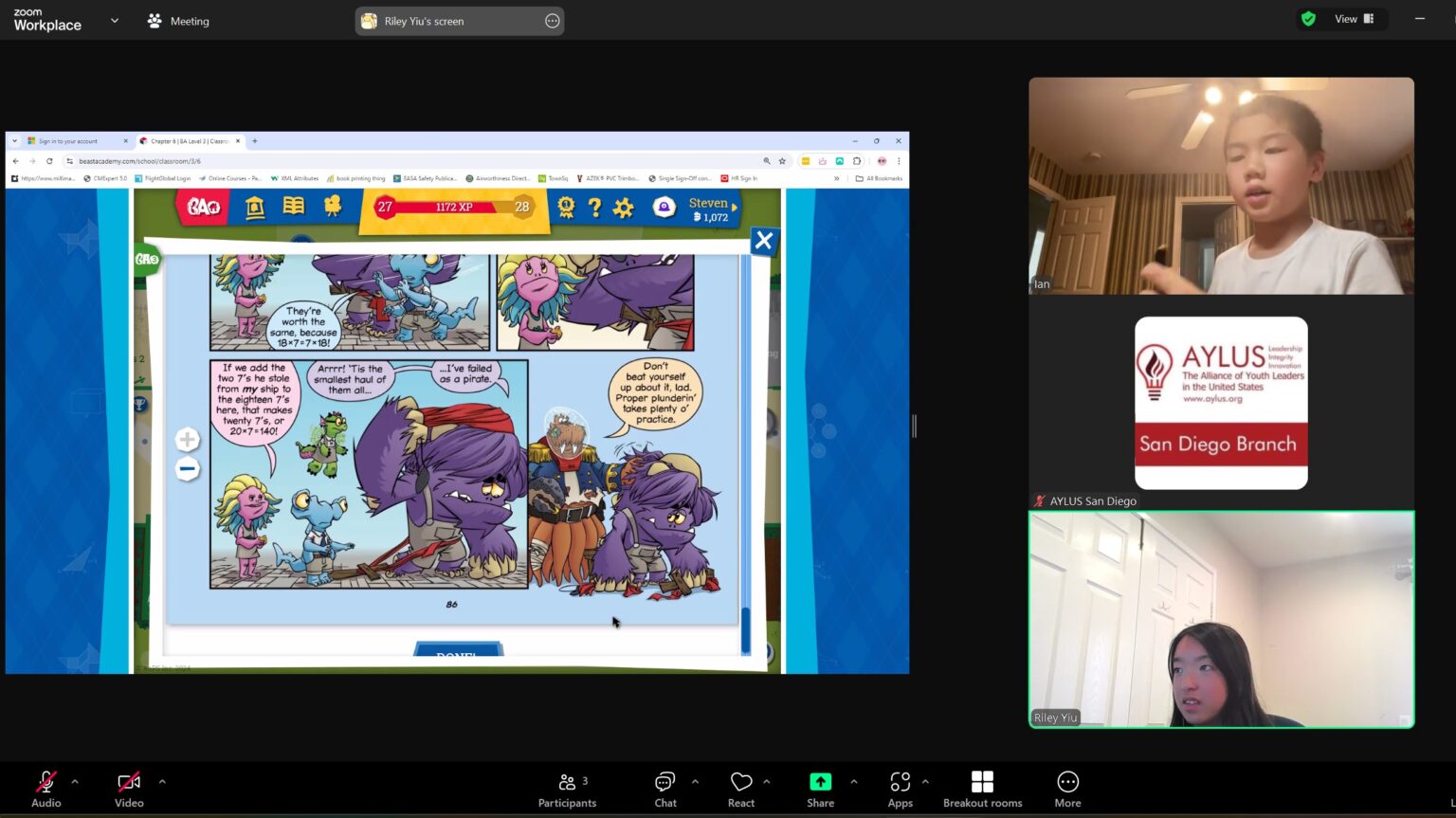The image size is (1456, 818).
Task: Open the gear settings icon in Beast Academy
Action: (x=623, y=208)
